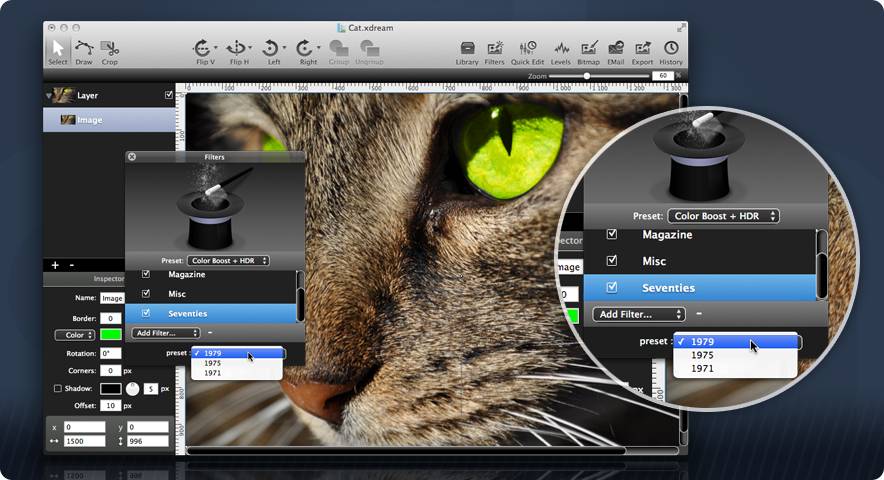Show the History panel
Image resolution: width=884 pixels, height=480 pixels.
point(671,50)
